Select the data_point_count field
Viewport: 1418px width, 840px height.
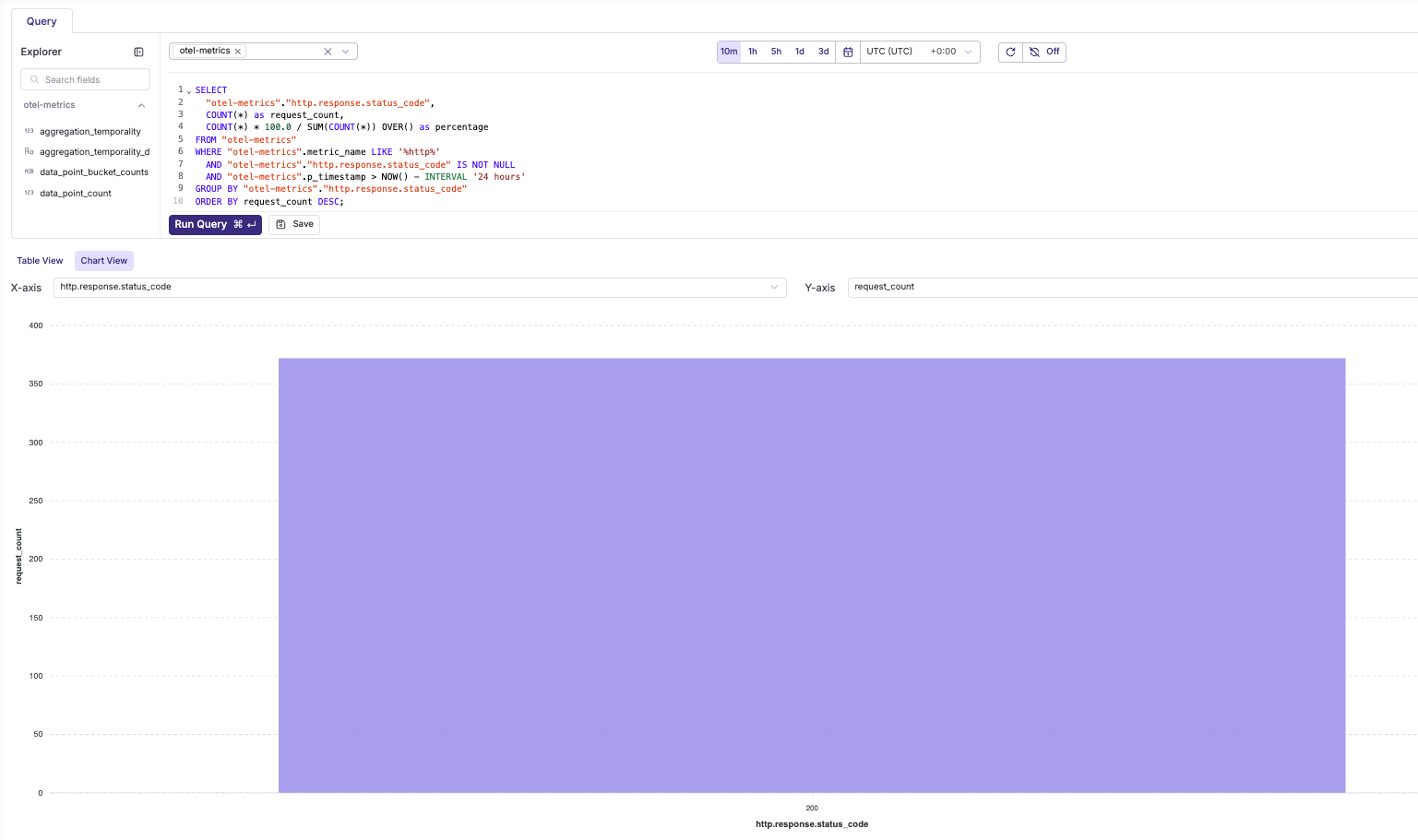(x=76, y=194)
